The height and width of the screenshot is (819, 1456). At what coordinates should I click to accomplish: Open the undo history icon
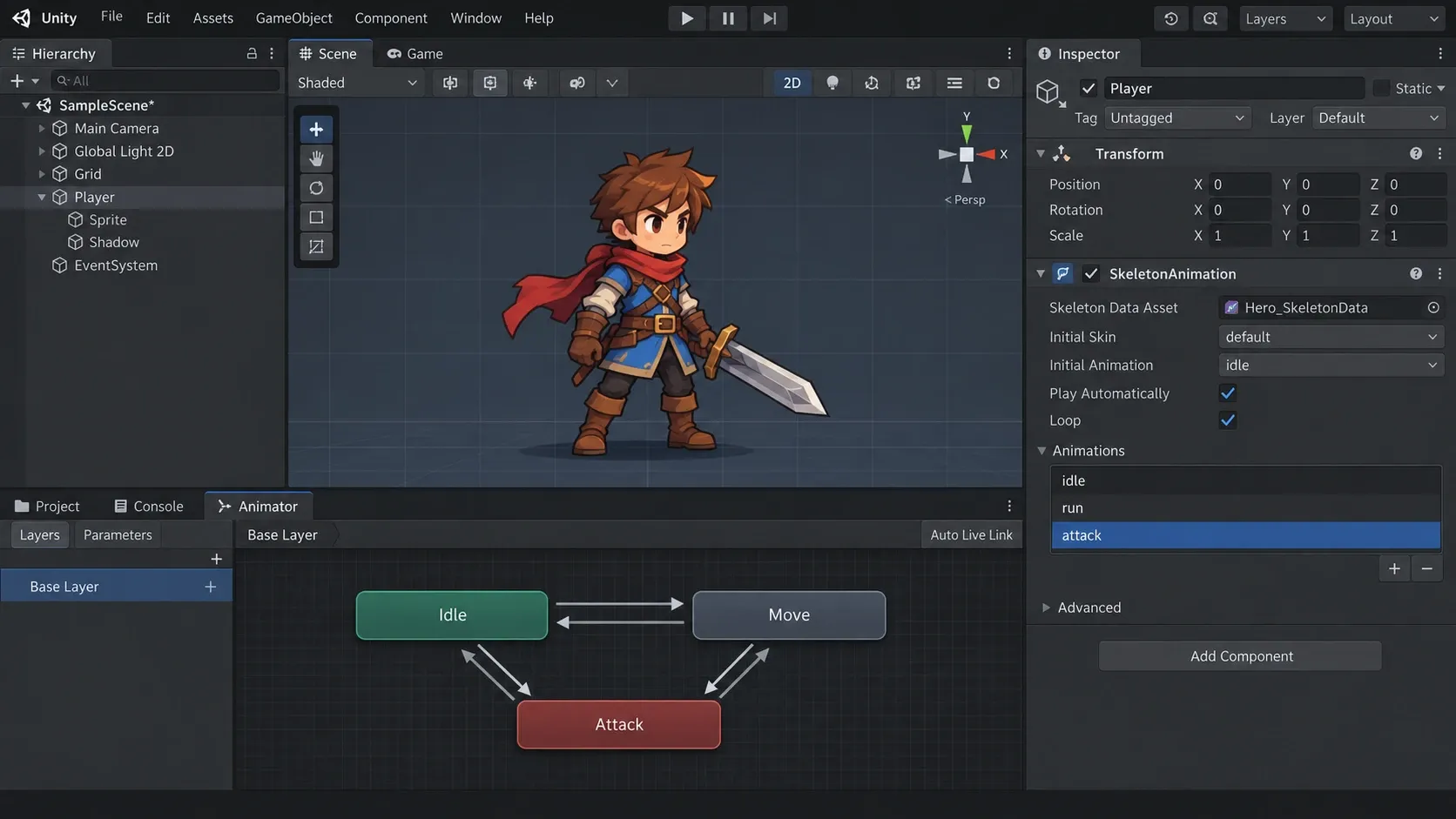(x=1171, y=18)
